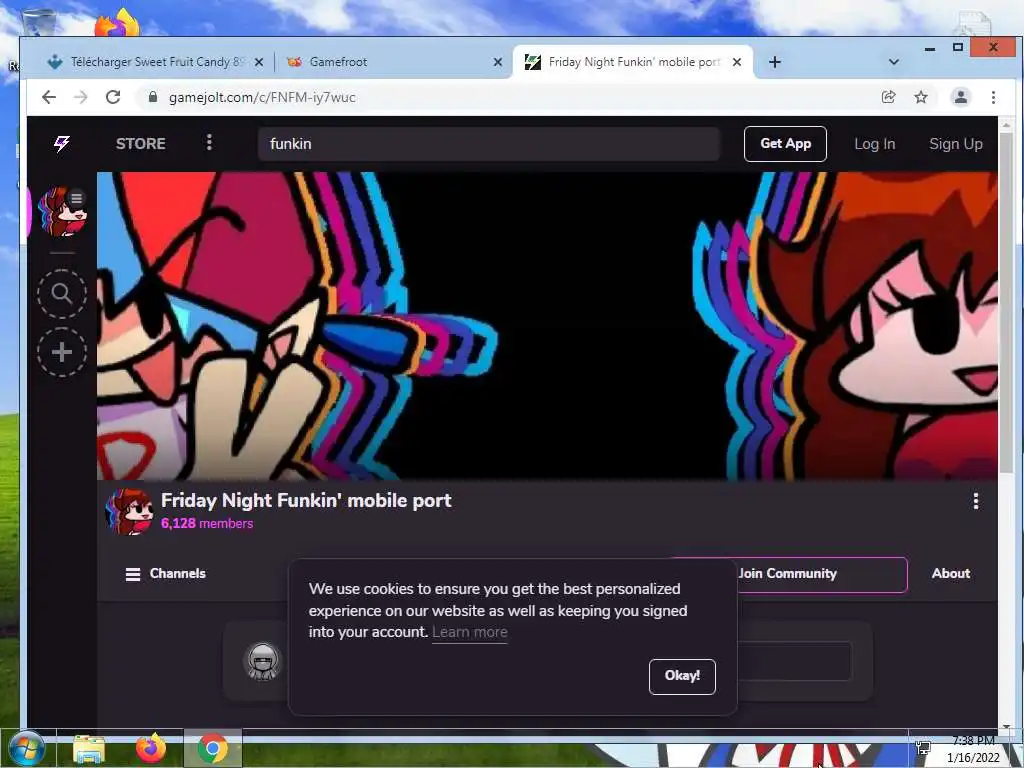1024x768 pixels.
Task: Click the browser forward arrow
Action: [81, 97]
